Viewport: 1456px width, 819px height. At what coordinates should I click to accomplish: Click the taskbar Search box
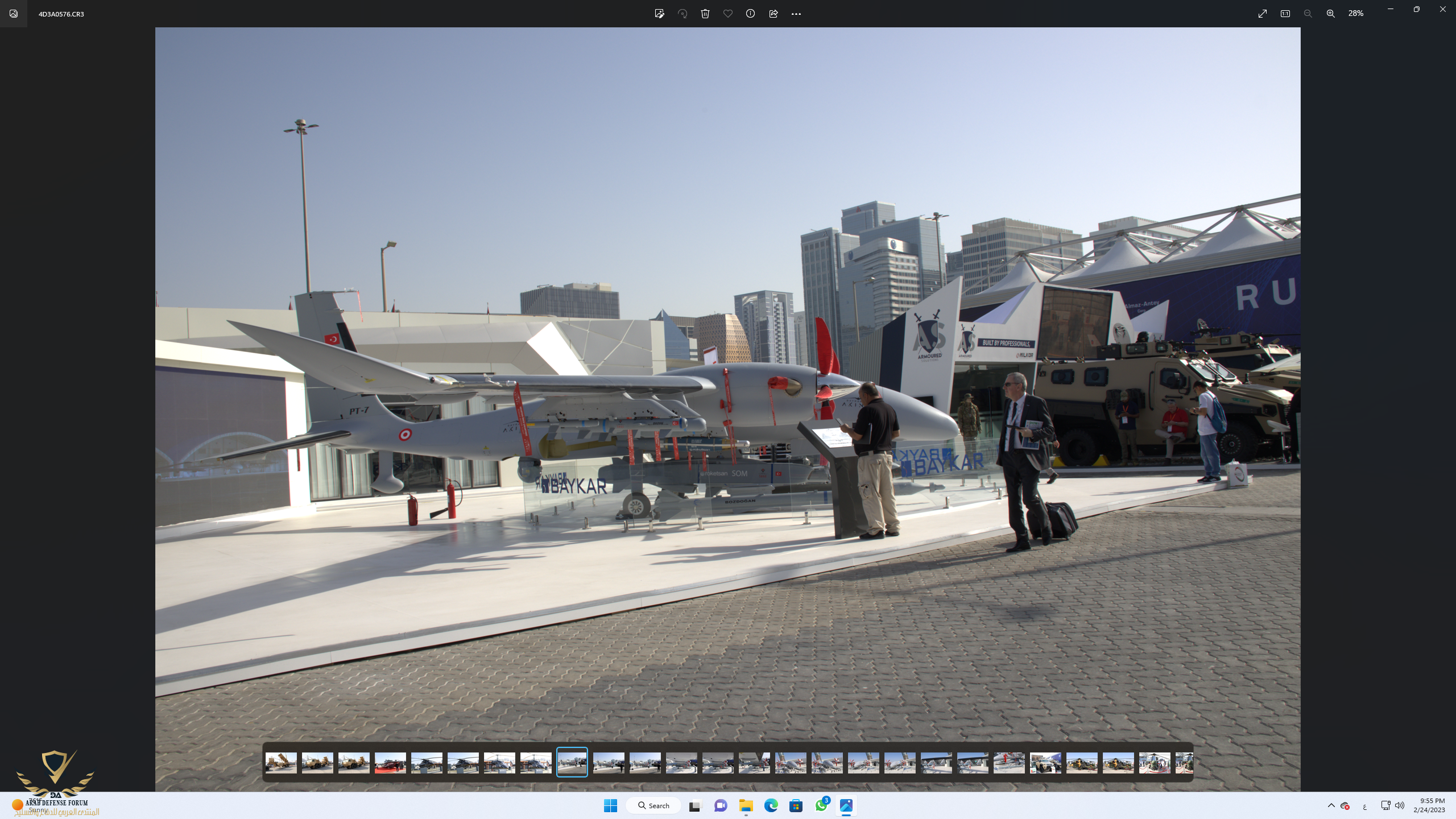[x=653, y=805]
